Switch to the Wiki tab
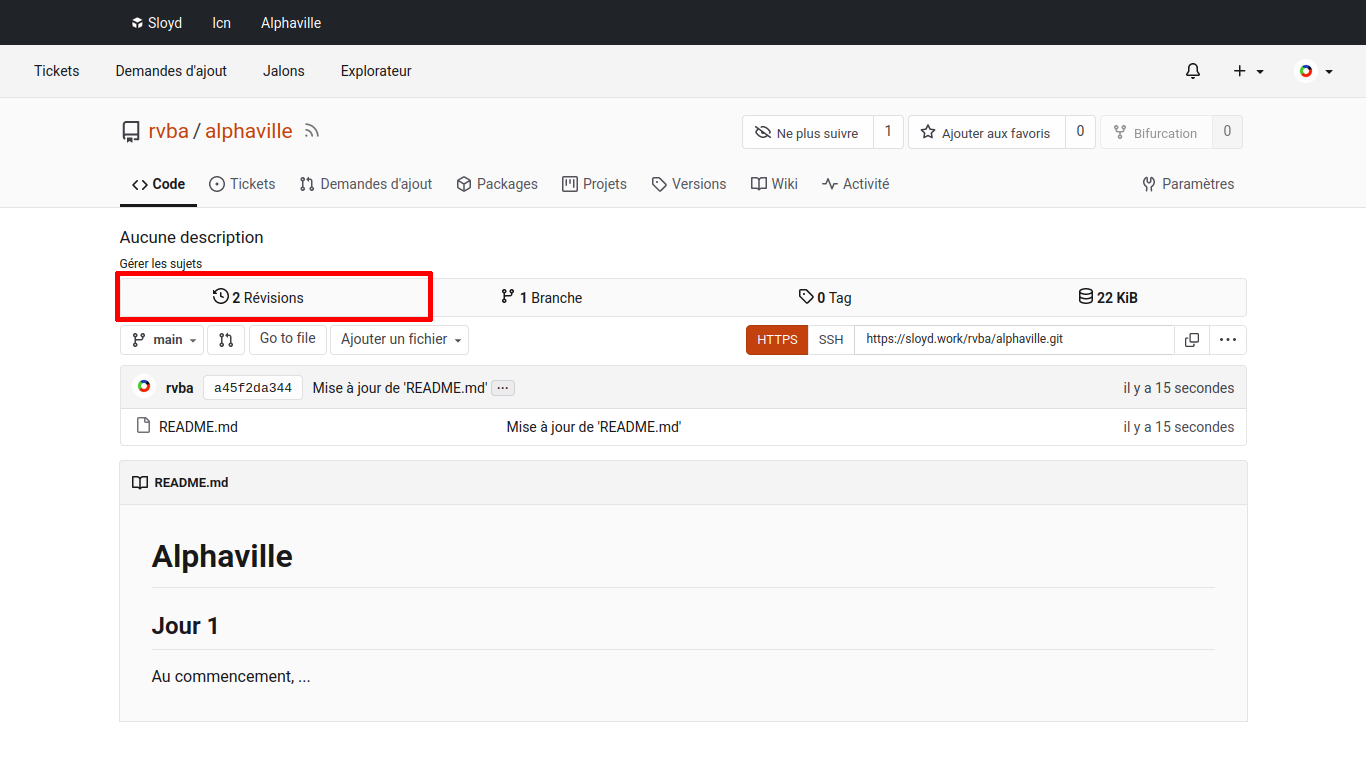1366x768 pixels. point(774,184)
